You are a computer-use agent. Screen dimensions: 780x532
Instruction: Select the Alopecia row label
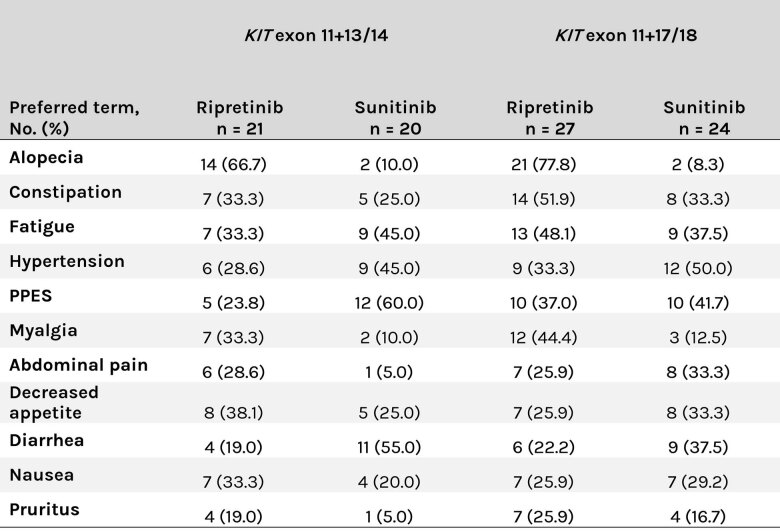46,158
